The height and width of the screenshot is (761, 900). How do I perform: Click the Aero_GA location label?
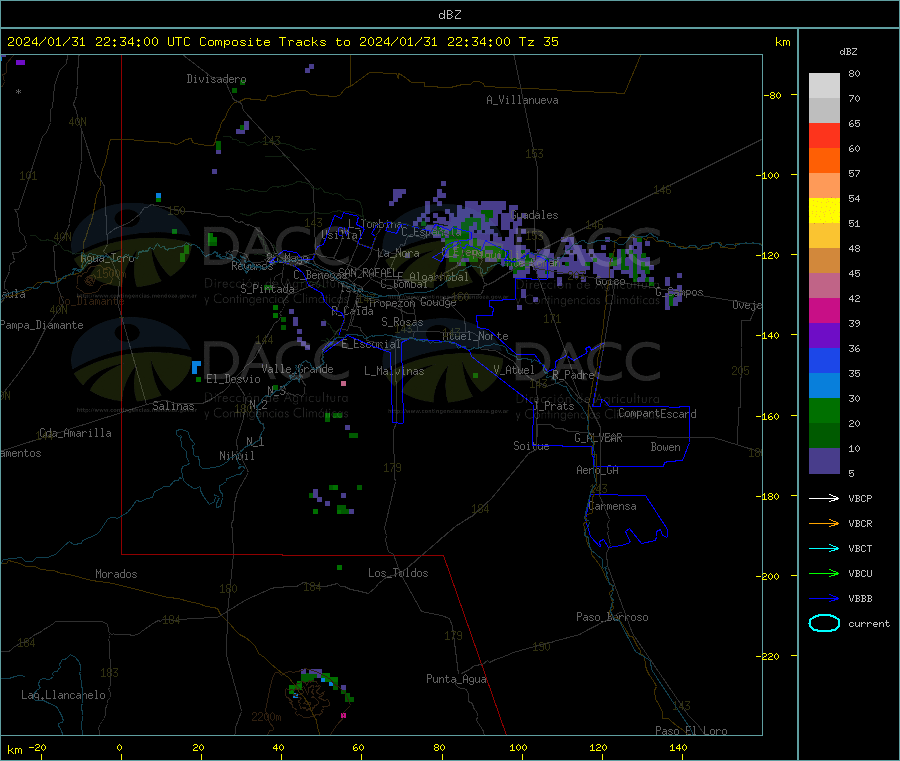[597, 470]
